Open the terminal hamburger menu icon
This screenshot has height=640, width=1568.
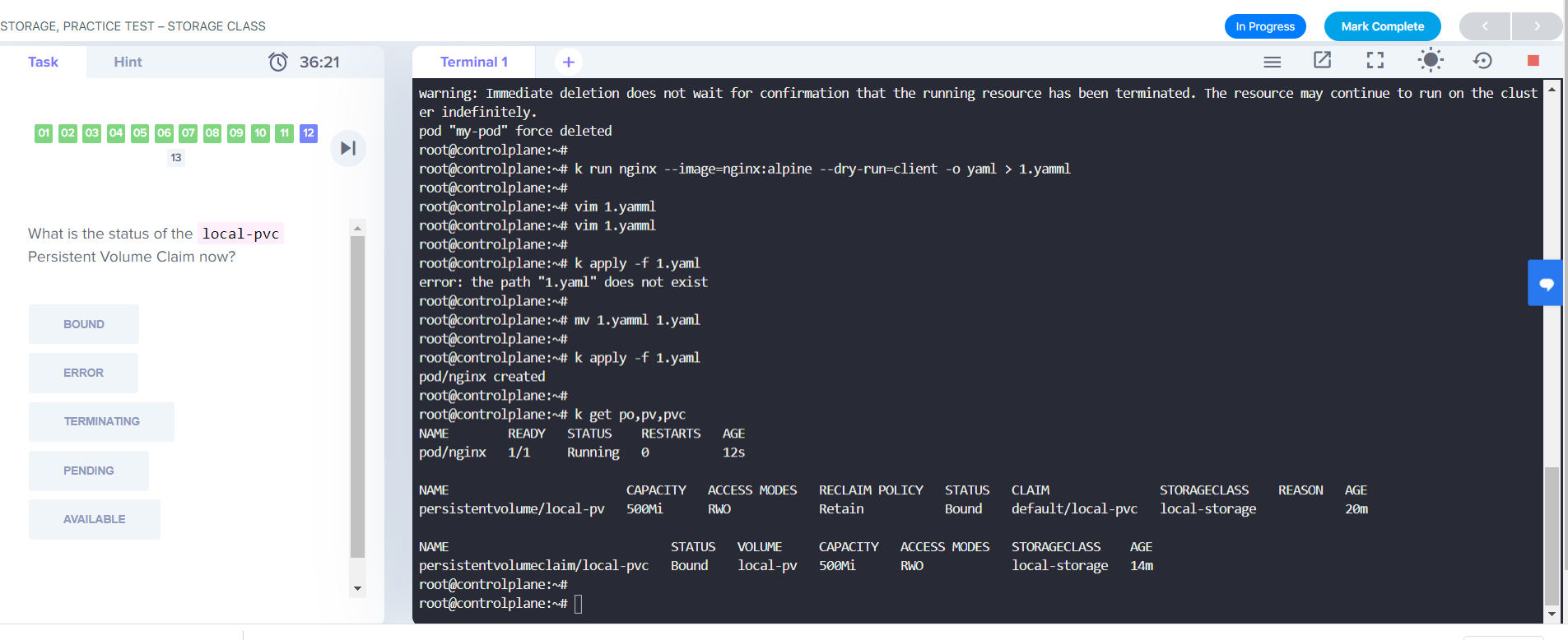coord(1272,62)
